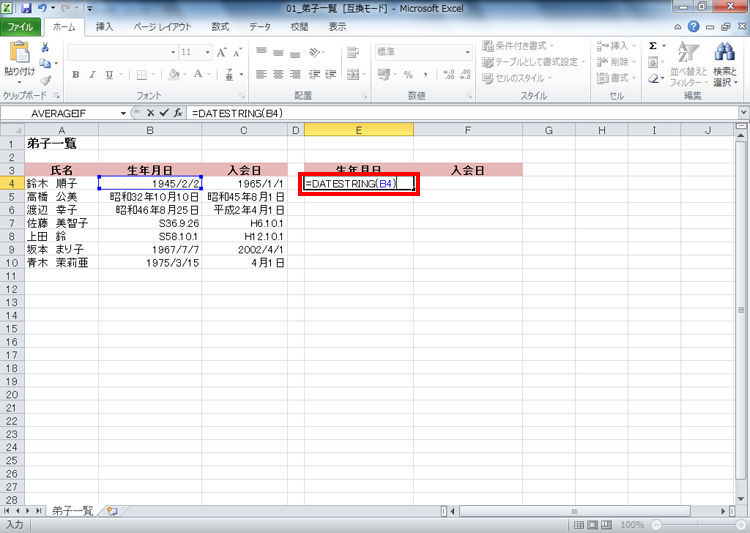Image resolution: width=750 pixels, height=533 pixels.
Task: Click the Page Layout view icon
Action: coord(593,525)
